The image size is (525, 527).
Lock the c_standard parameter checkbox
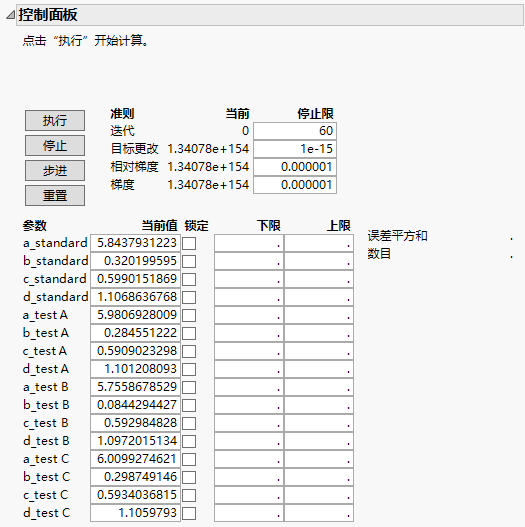click(x=189, y=279)
